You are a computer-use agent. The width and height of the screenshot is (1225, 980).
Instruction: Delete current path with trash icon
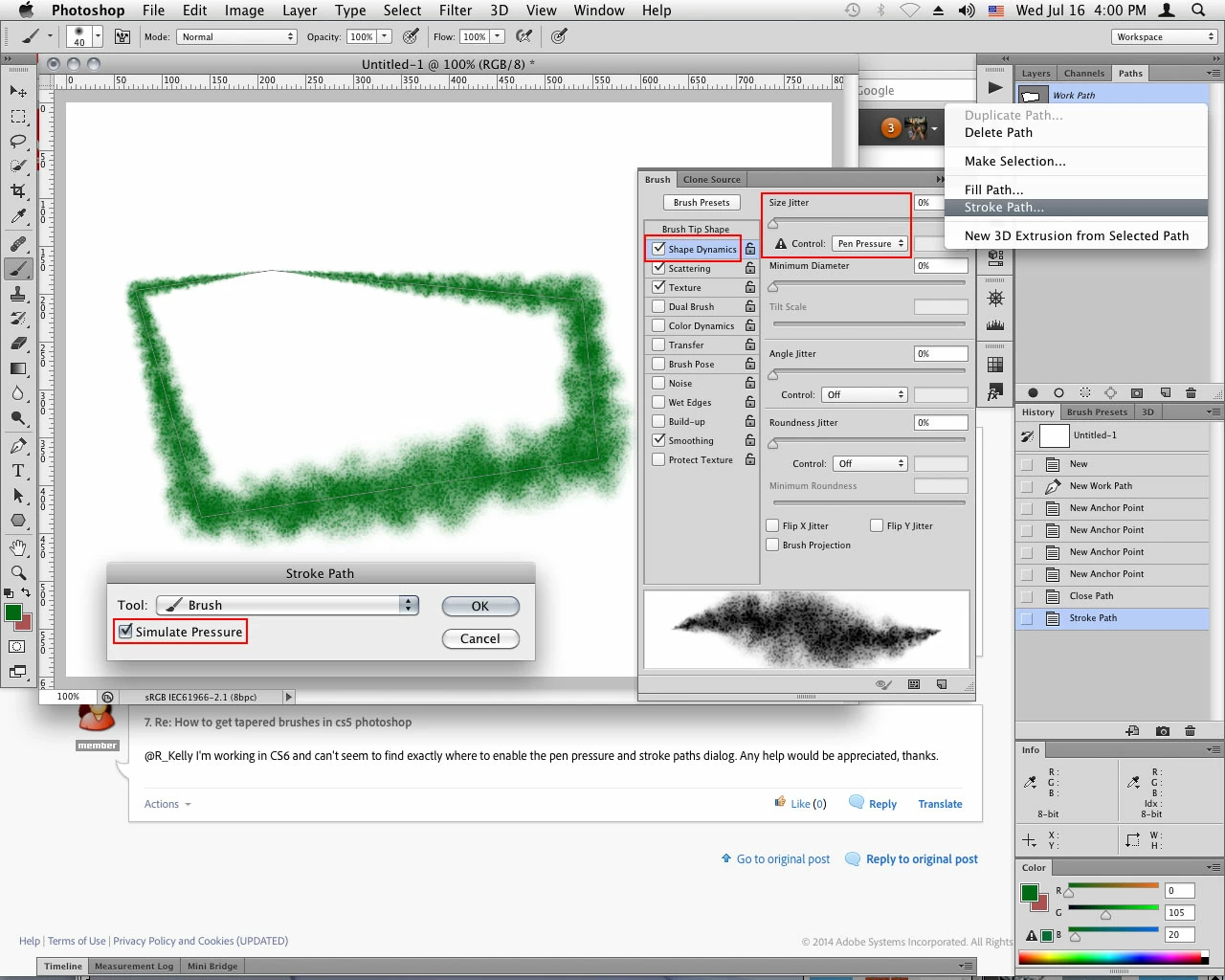click(1191, 393)
